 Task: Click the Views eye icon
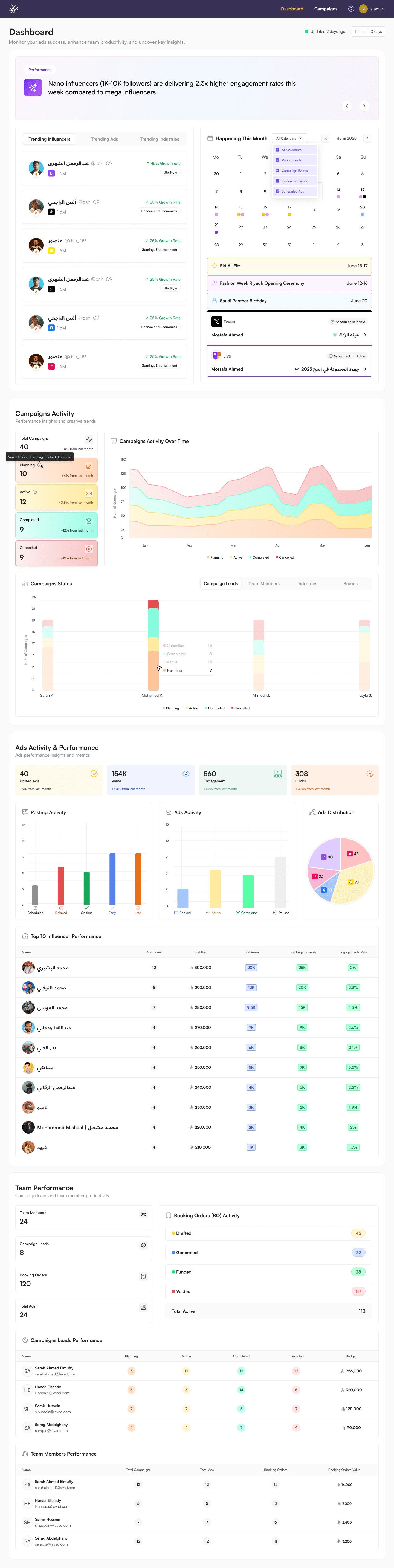186,774
